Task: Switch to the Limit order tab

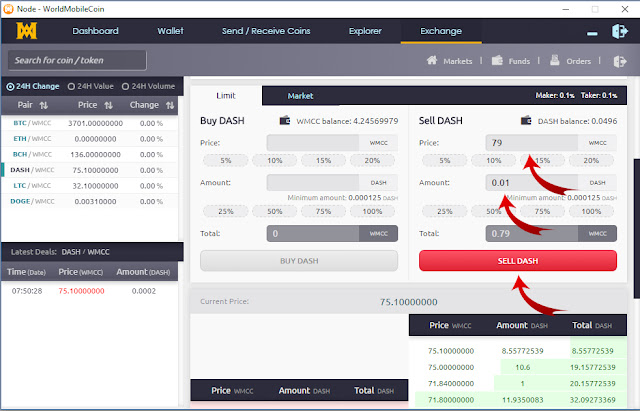Action: [x=226, y=96]
